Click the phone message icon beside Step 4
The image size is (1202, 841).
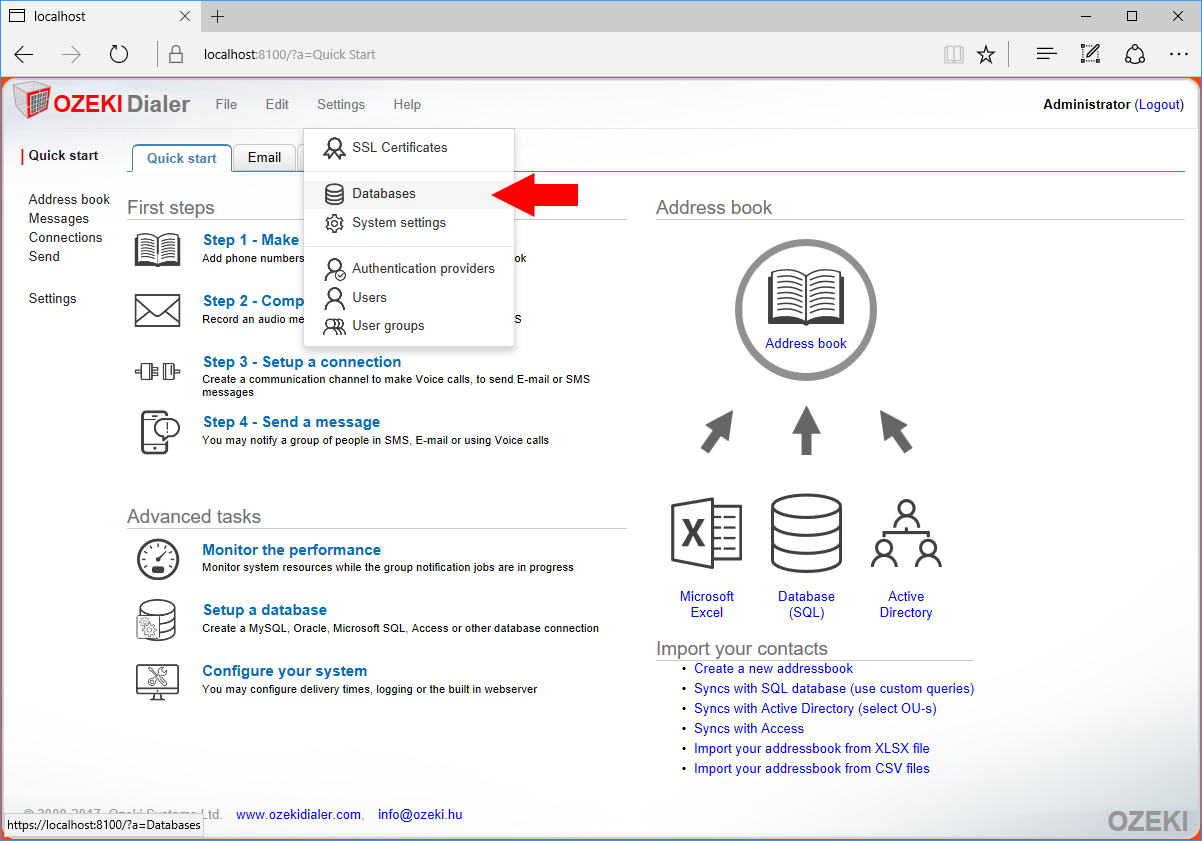157,431
